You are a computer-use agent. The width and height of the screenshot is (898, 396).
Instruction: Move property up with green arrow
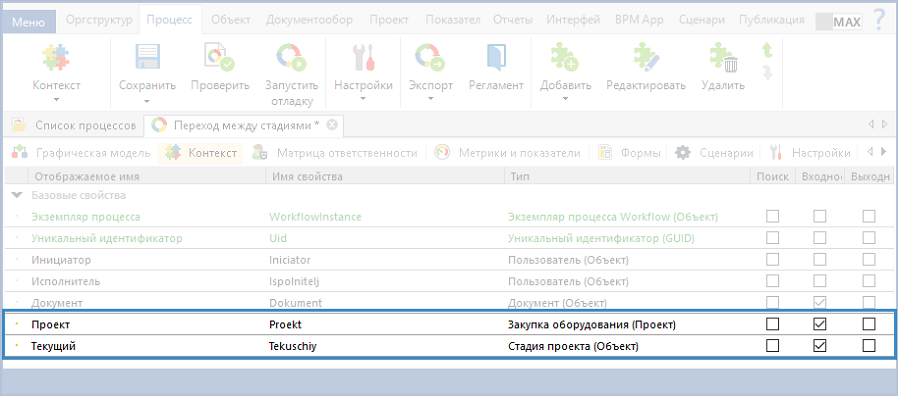pyautogui.click(x=767, y=50)
